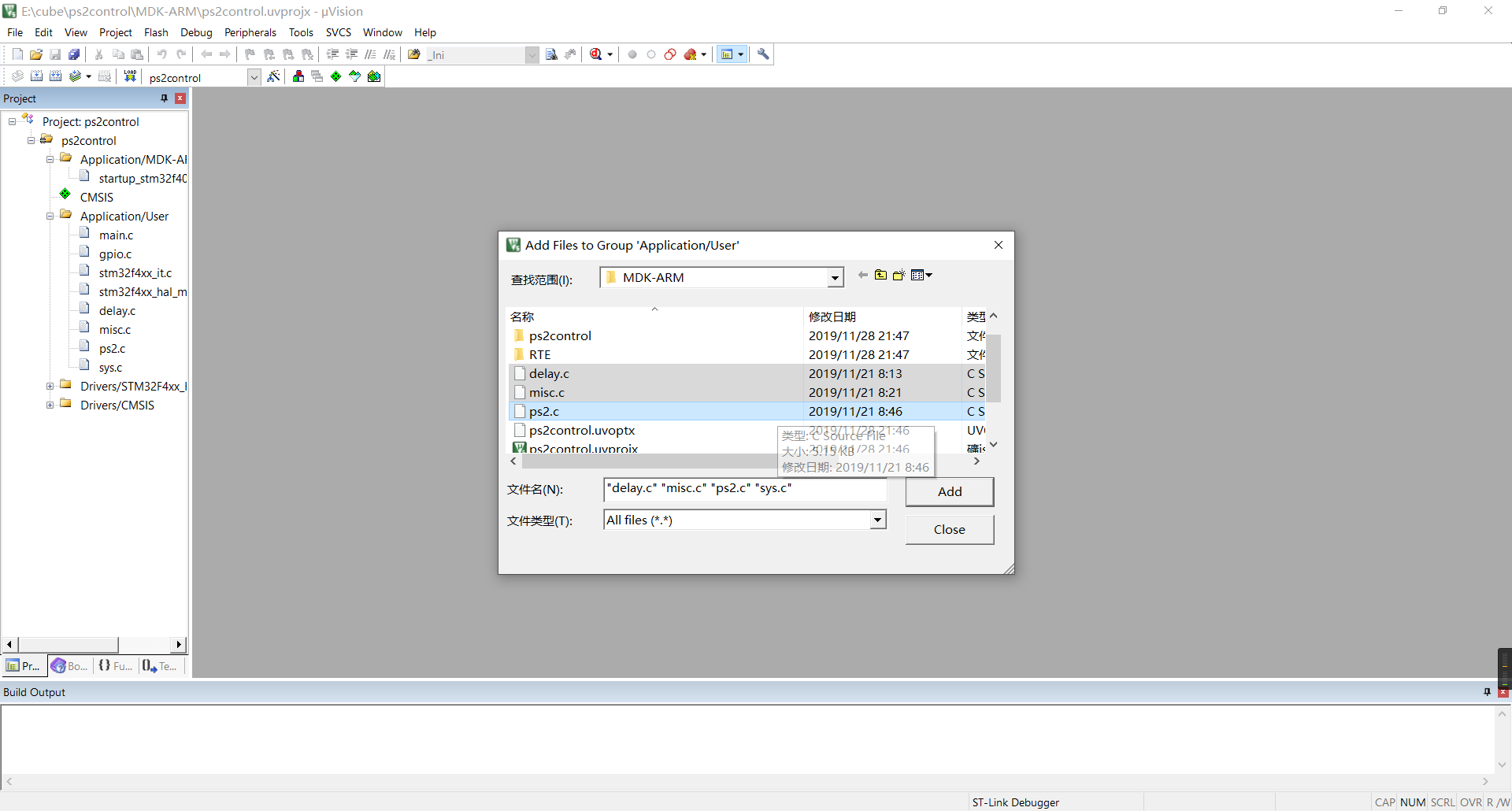Click the Download LOAD icon
This screenshot has height=811, width=1512.
(130, 76)
